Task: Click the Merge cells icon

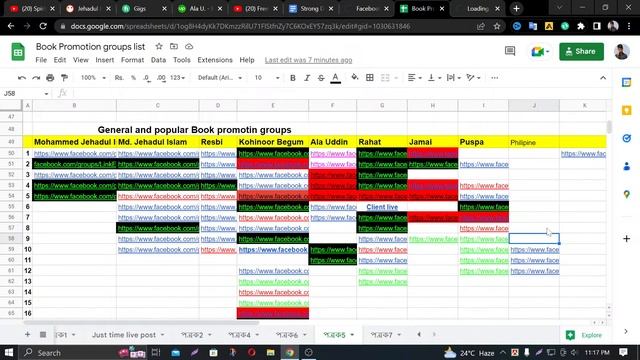Action: tap(385, 78)
